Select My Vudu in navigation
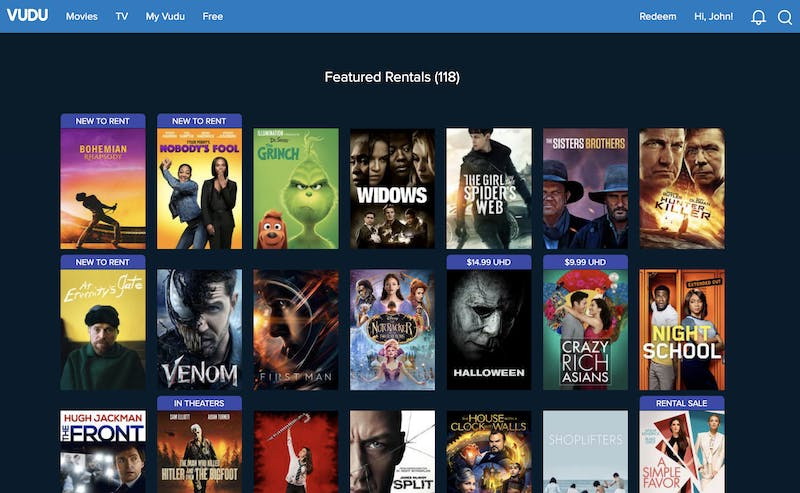This screenshot has height=493, width=800. 165,16
